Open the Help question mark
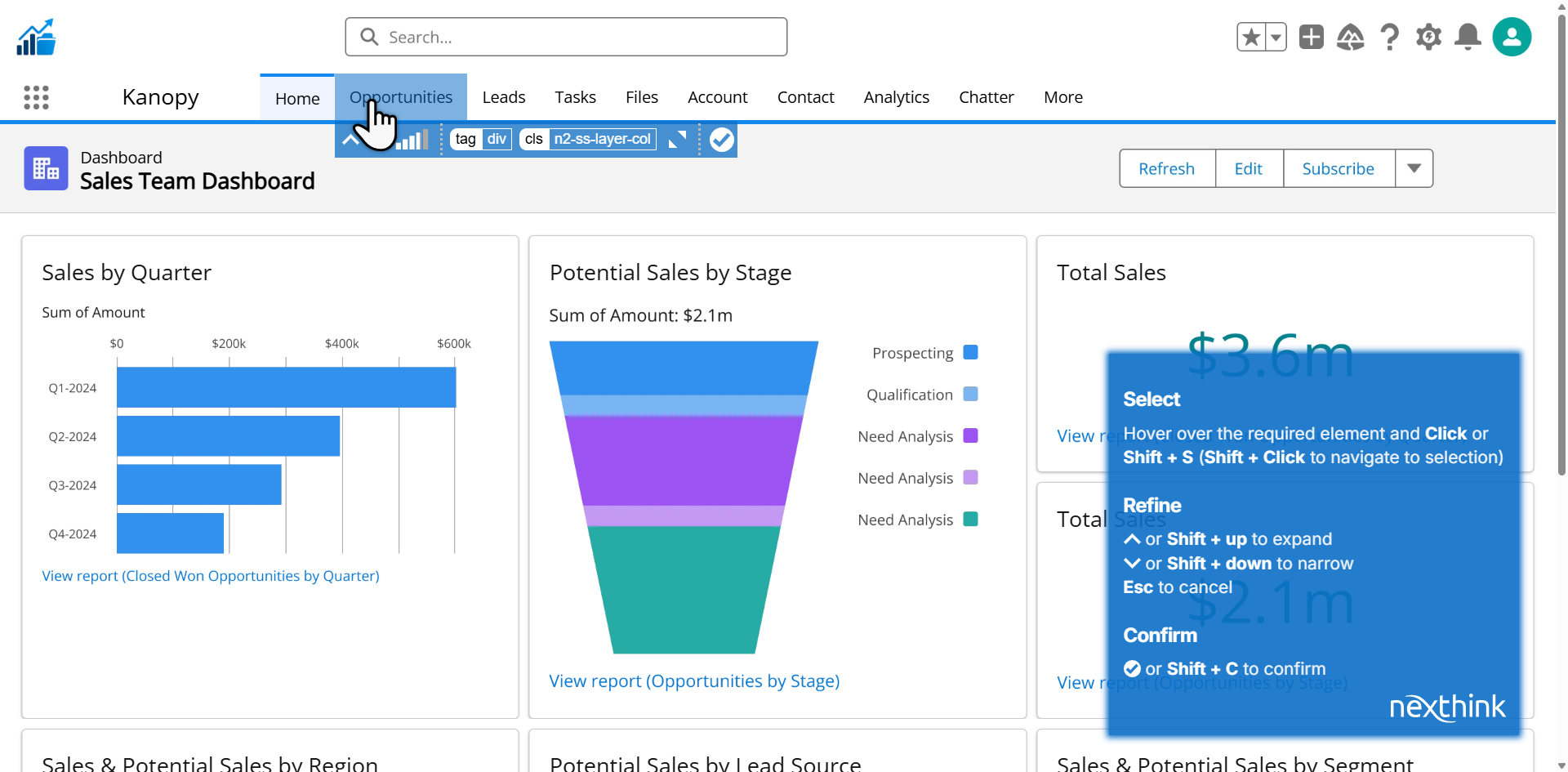The height and width of the screenshot is (772, 1568). [x=1389, y=38]
